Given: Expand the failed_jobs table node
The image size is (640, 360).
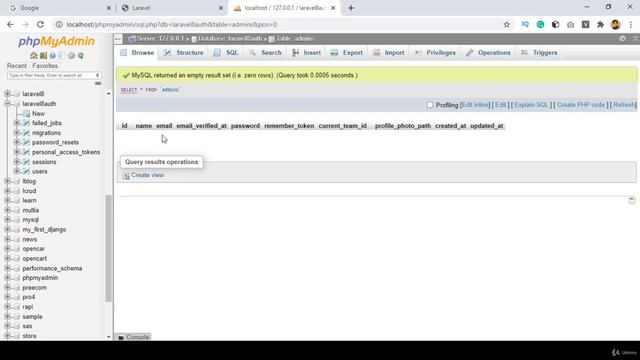Looking at the screenshot, I should pyautogui.click(x=17, y=123).
